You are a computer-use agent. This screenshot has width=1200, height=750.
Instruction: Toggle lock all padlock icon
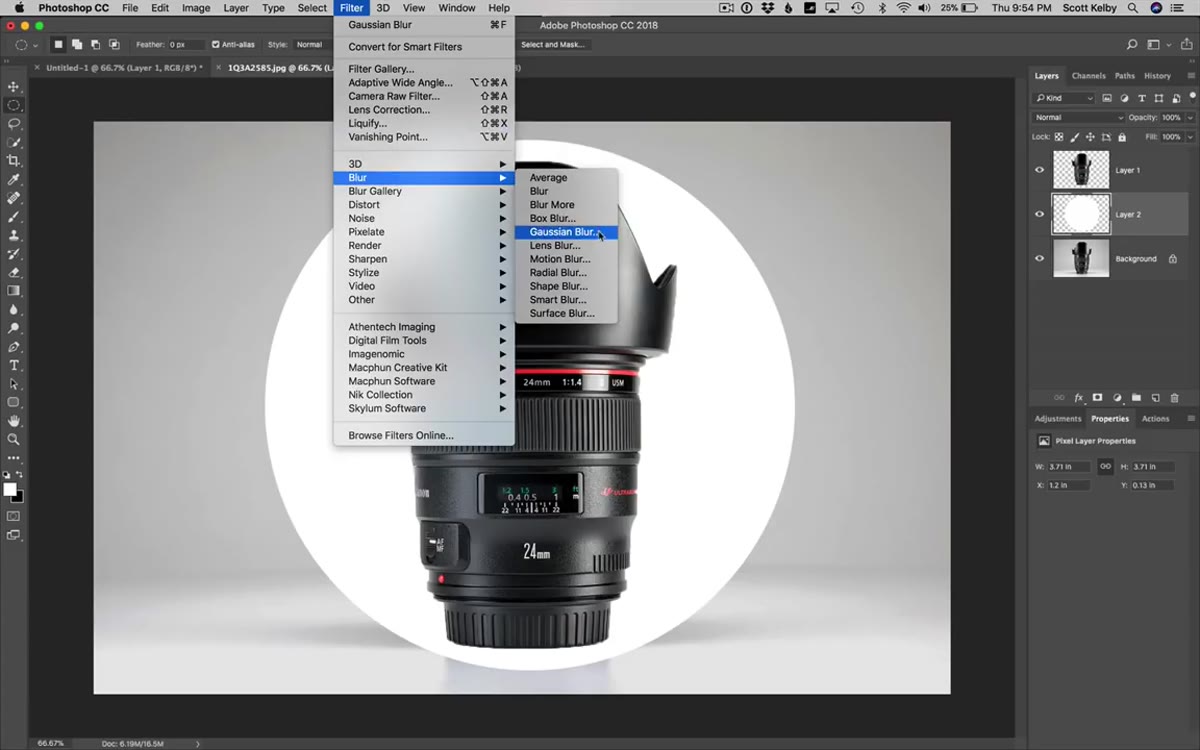click(x=1122, y=137)
